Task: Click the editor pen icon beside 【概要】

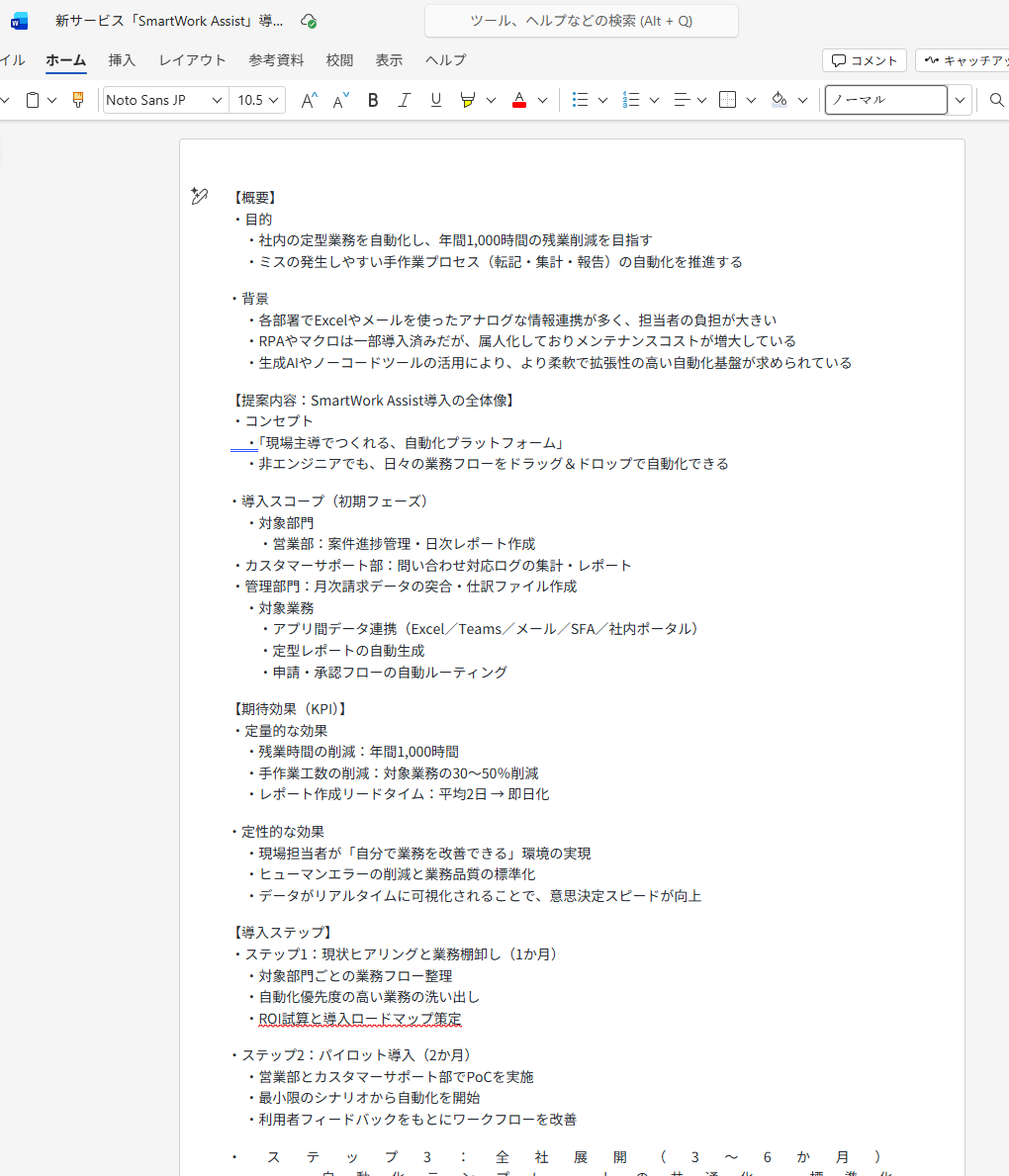Action: click(199, 197)
